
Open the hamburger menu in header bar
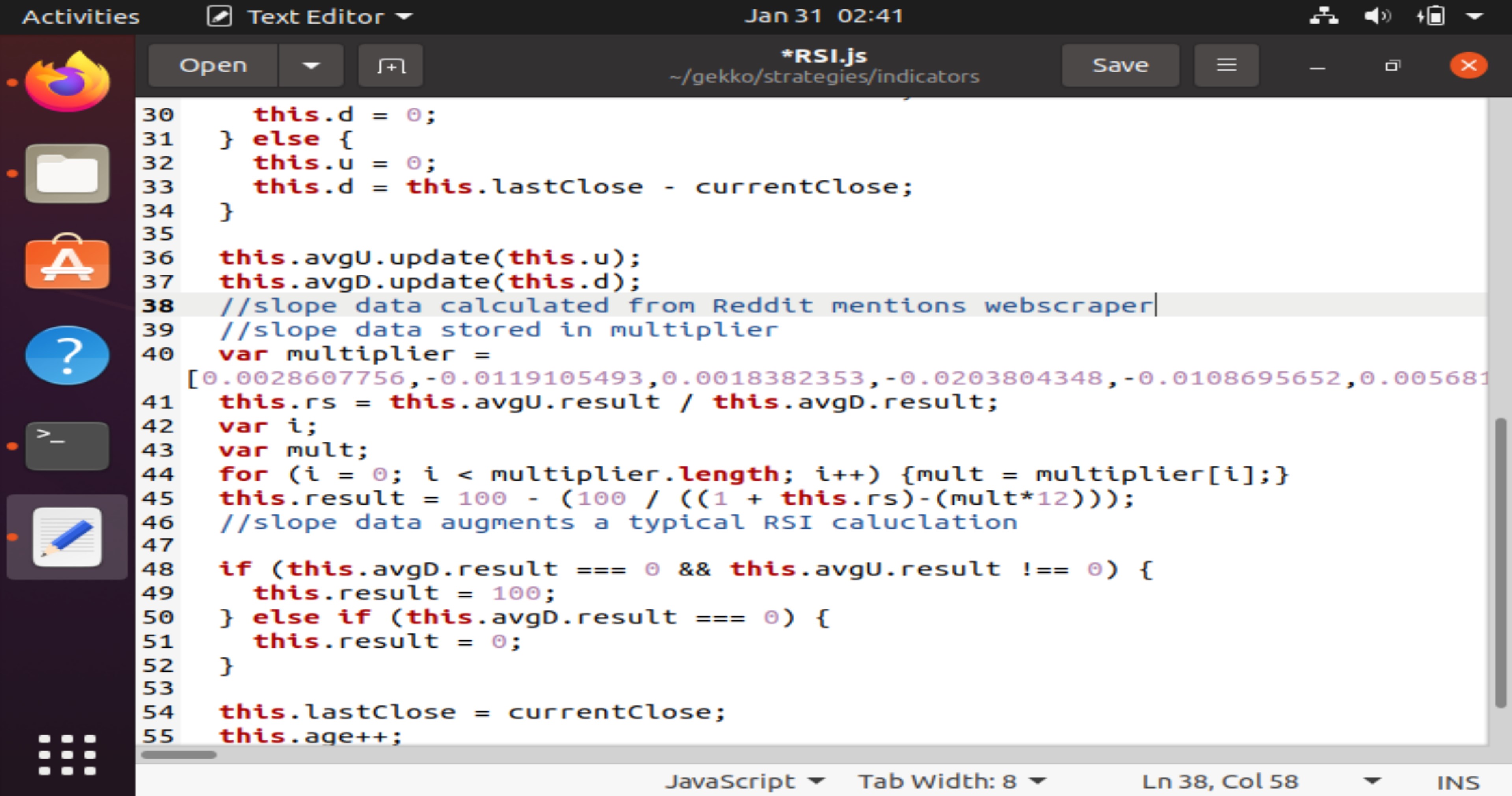pyautogui.click(x=1226, y=65)
